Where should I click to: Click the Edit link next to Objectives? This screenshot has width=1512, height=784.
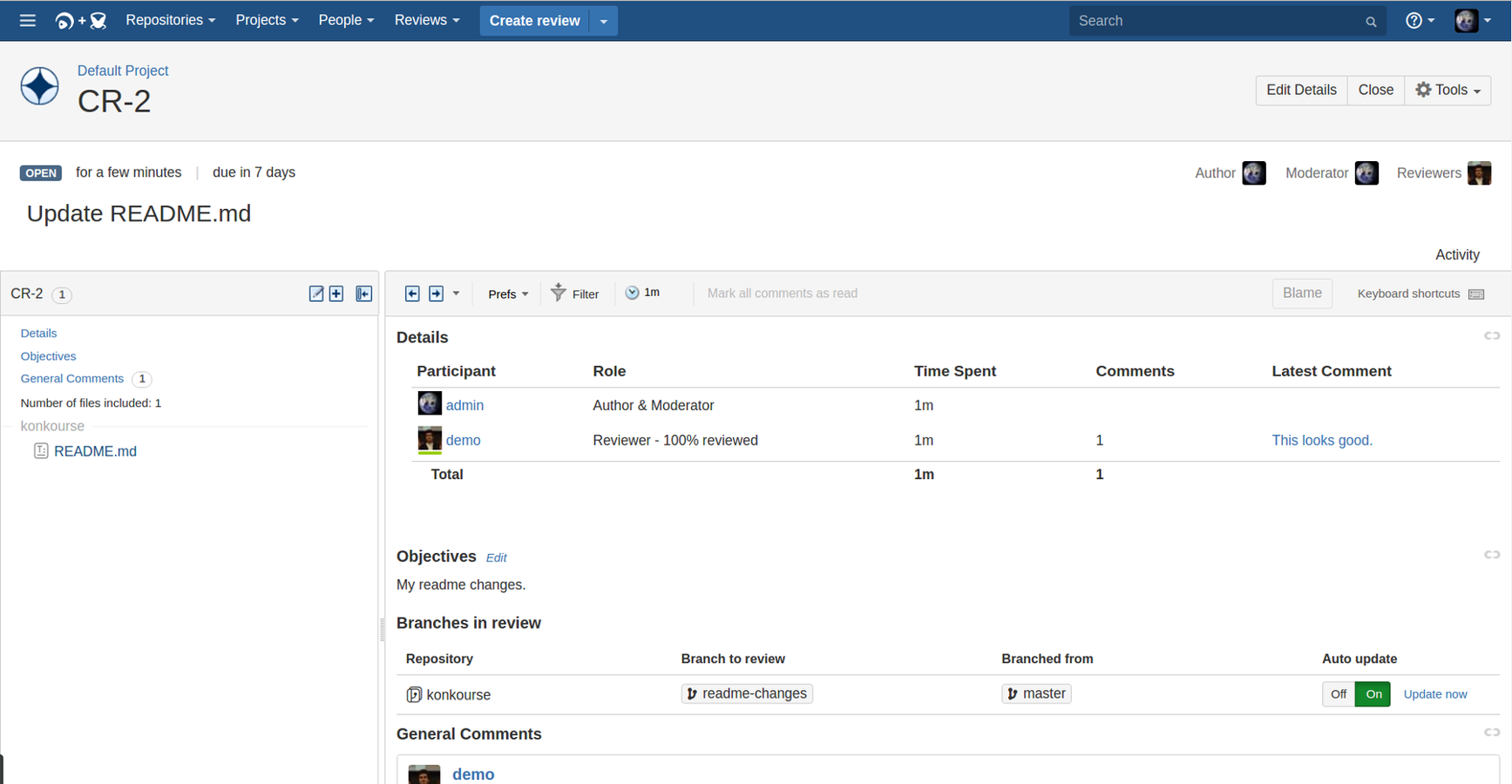(496, 558)
